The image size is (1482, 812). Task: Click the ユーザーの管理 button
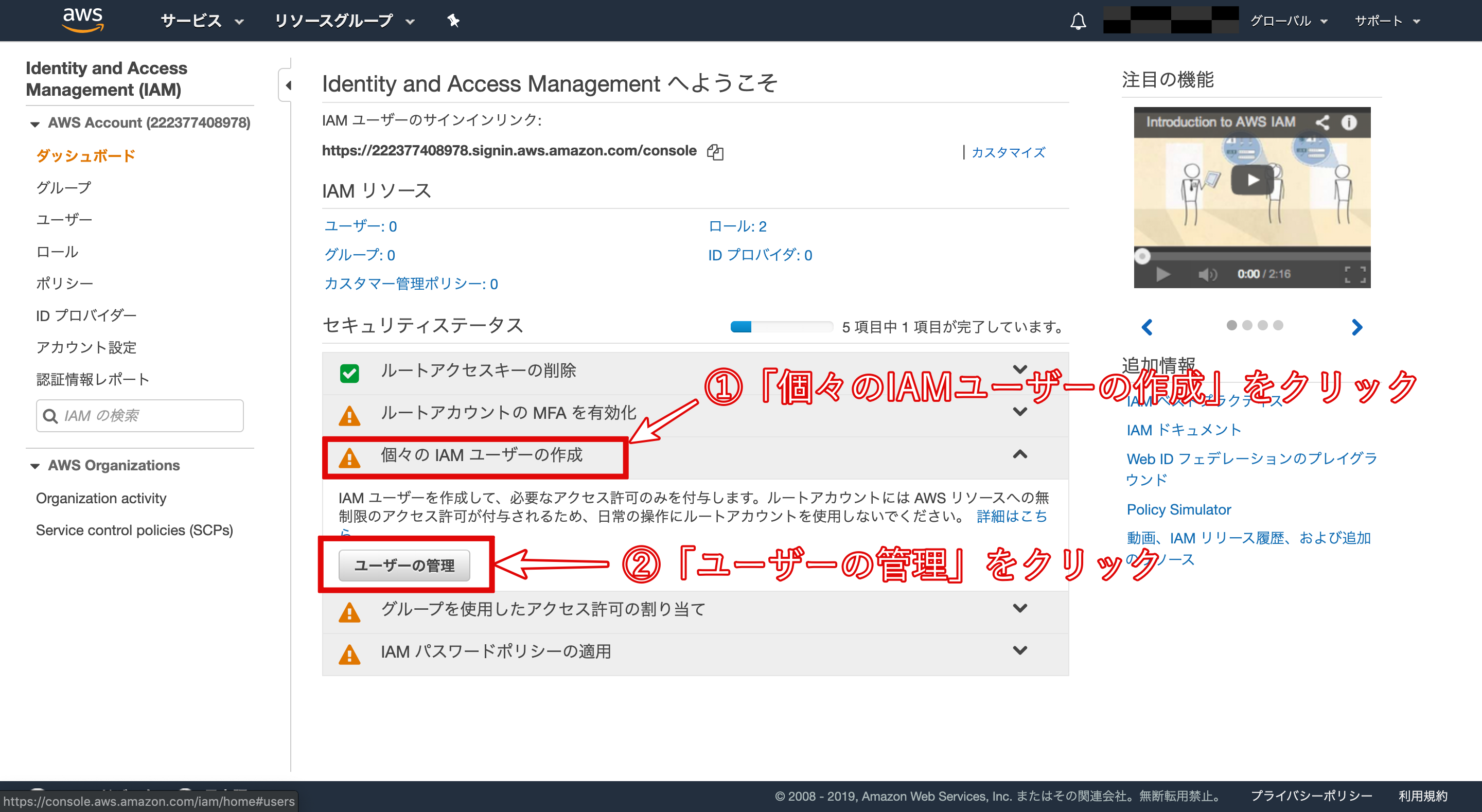pos(404,565)
